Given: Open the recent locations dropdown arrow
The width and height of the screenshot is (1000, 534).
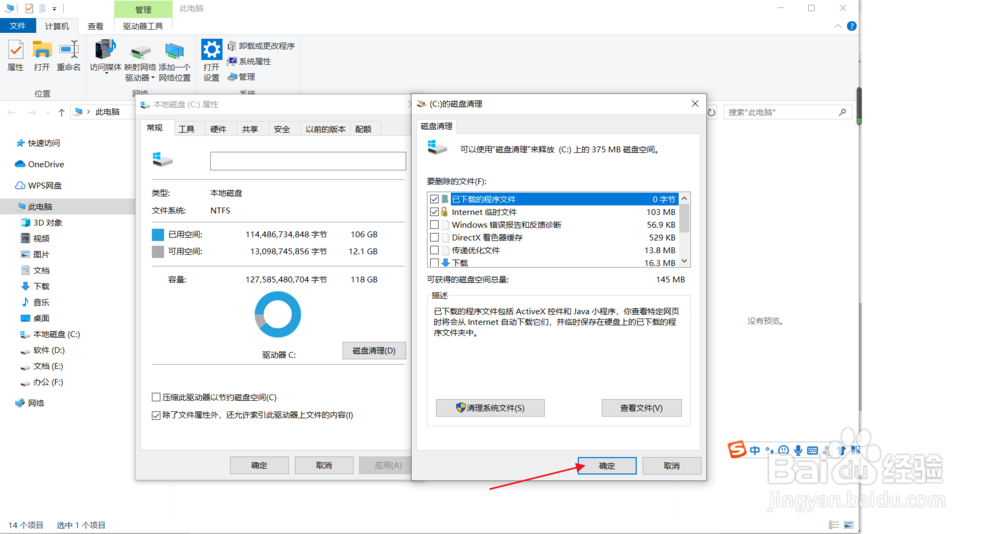Looking at the screenshot, I should click(48, 112).
